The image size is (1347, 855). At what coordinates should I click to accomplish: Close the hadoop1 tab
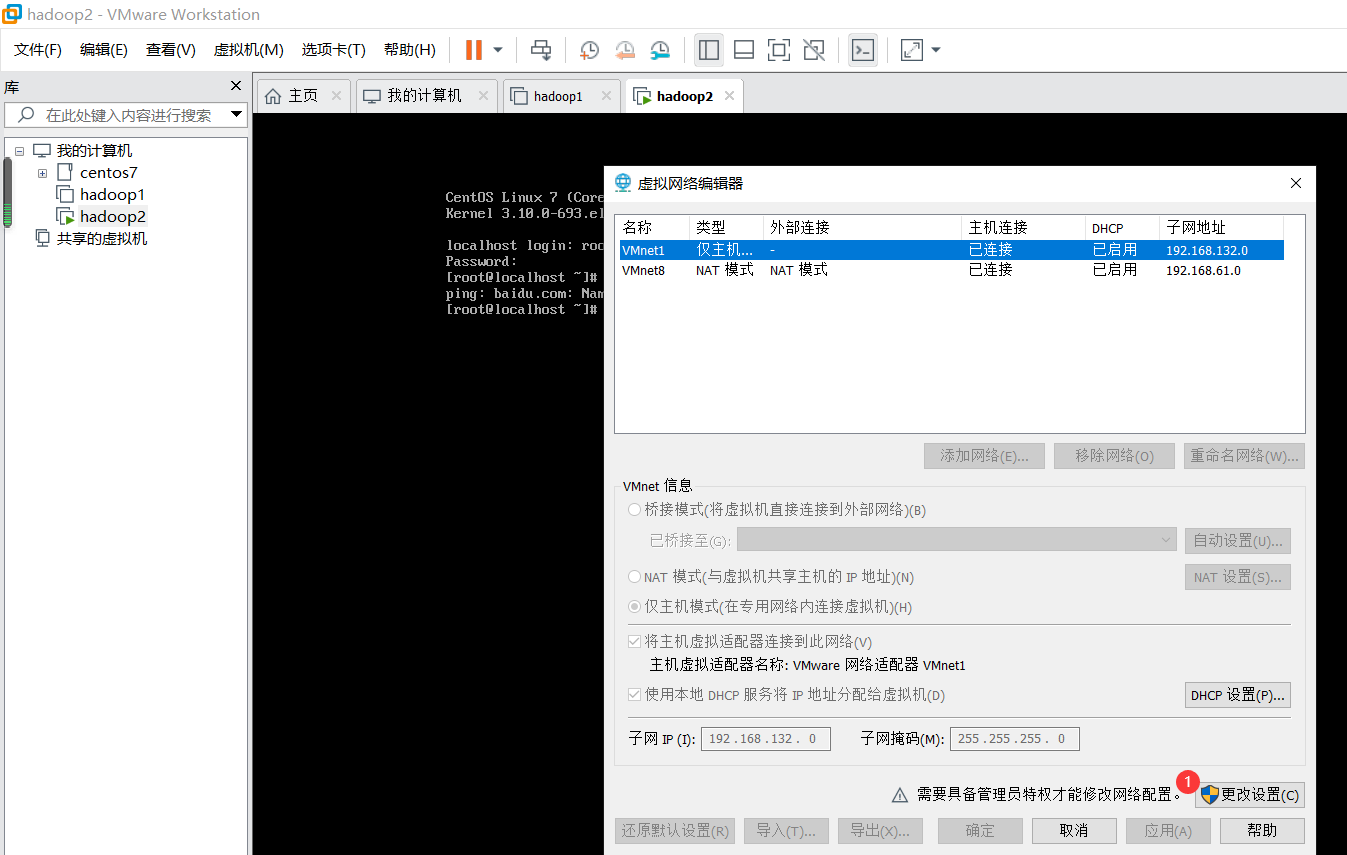[606, 96]
